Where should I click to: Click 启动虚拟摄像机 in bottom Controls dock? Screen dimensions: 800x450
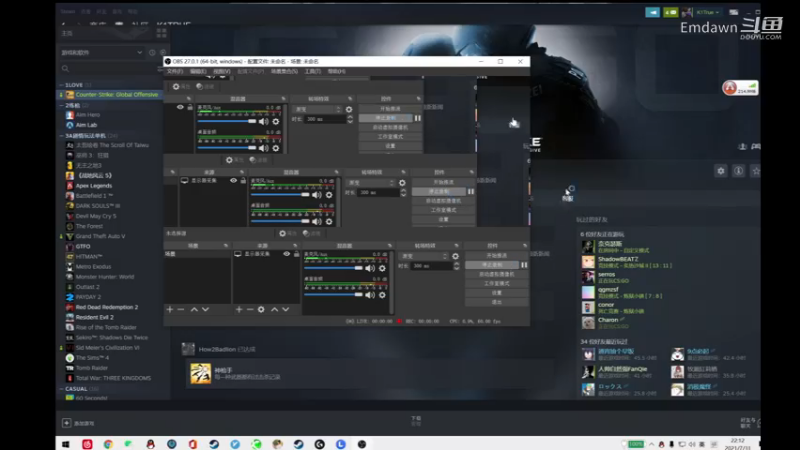(x=496, y=274)
